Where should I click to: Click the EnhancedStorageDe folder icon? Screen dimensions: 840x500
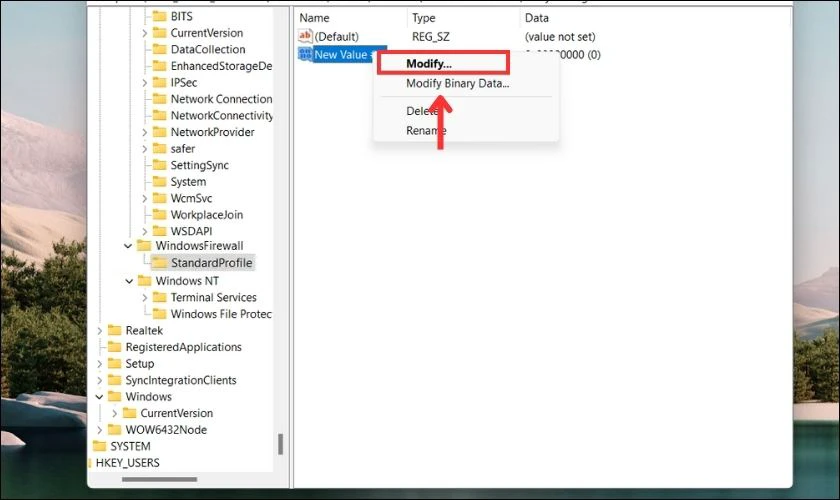160,66
